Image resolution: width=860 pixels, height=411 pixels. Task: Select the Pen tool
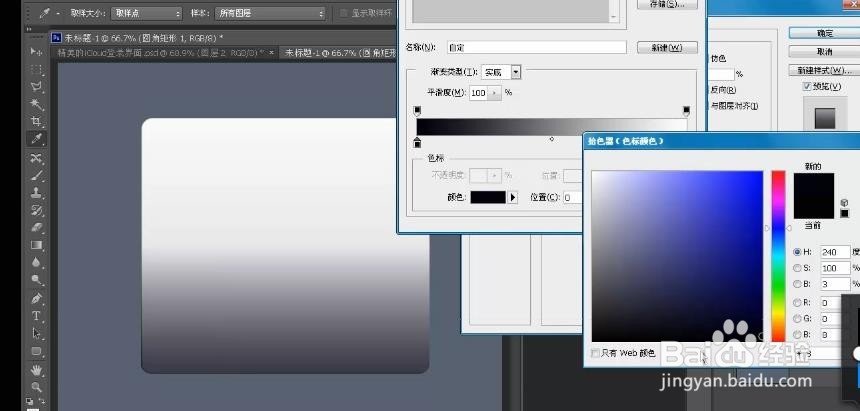tap(36, 299)
